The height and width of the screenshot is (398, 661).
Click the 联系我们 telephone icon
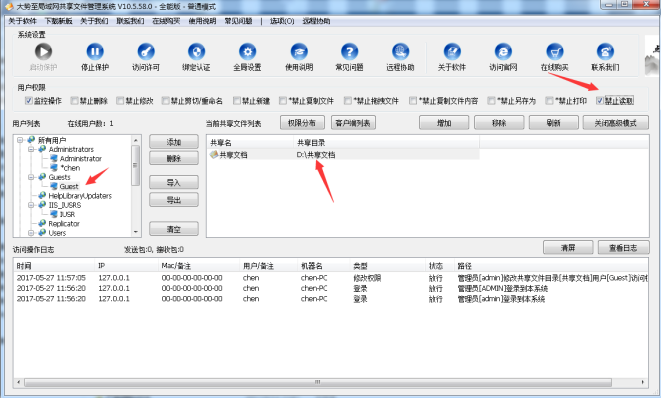(605, 51)
